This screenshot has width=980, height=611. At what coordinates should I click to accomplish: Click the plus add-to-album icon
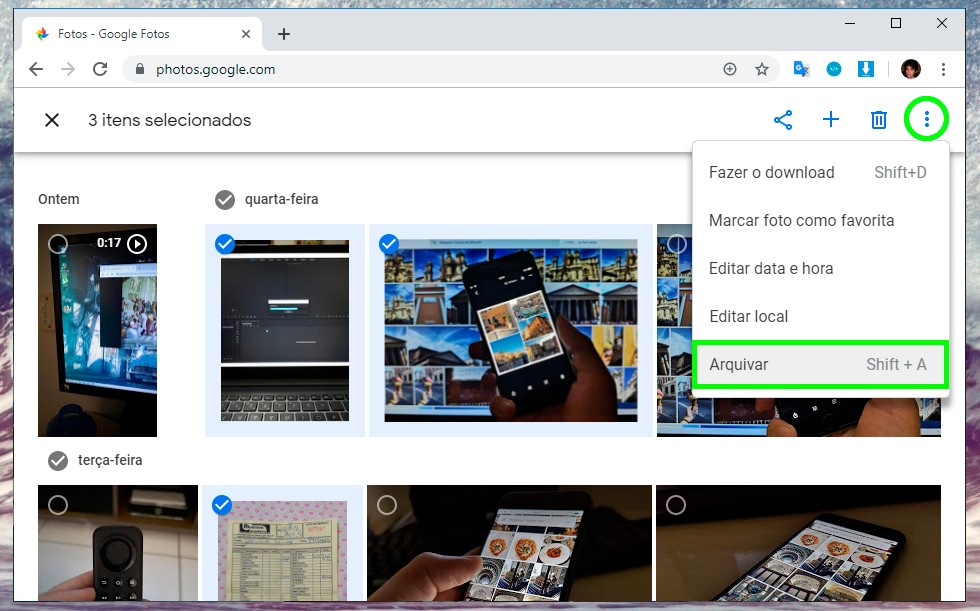[x=831, y=119]
